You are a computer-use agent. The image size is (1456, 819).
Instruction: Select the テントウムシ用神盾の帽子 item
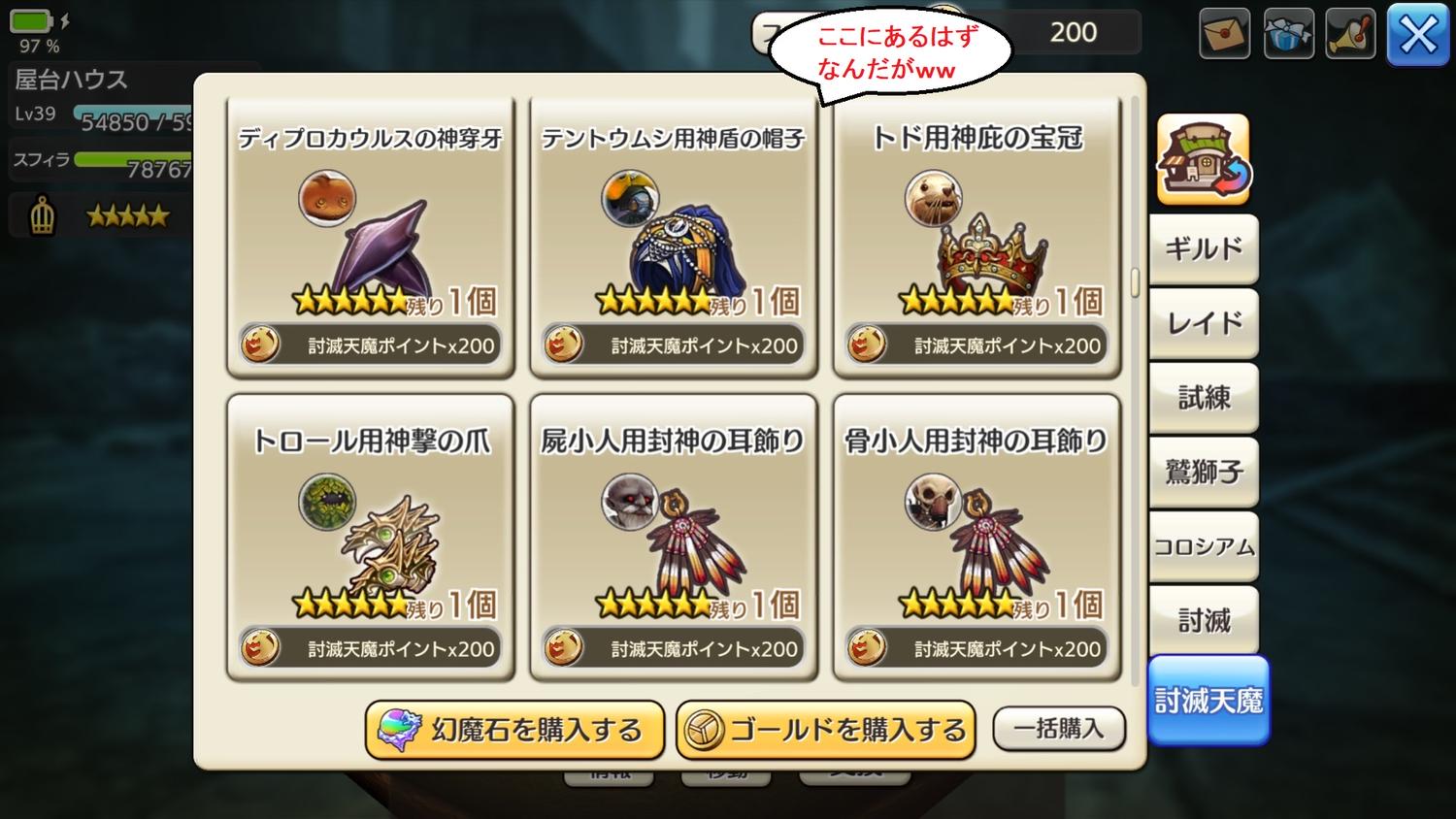point(673,237)
